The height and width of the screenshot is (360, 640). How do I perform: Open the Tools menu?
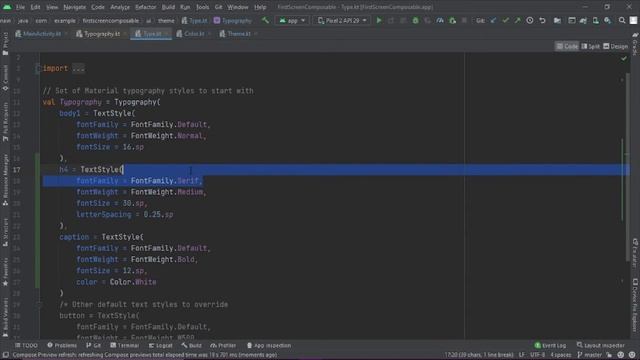point(202,7)
